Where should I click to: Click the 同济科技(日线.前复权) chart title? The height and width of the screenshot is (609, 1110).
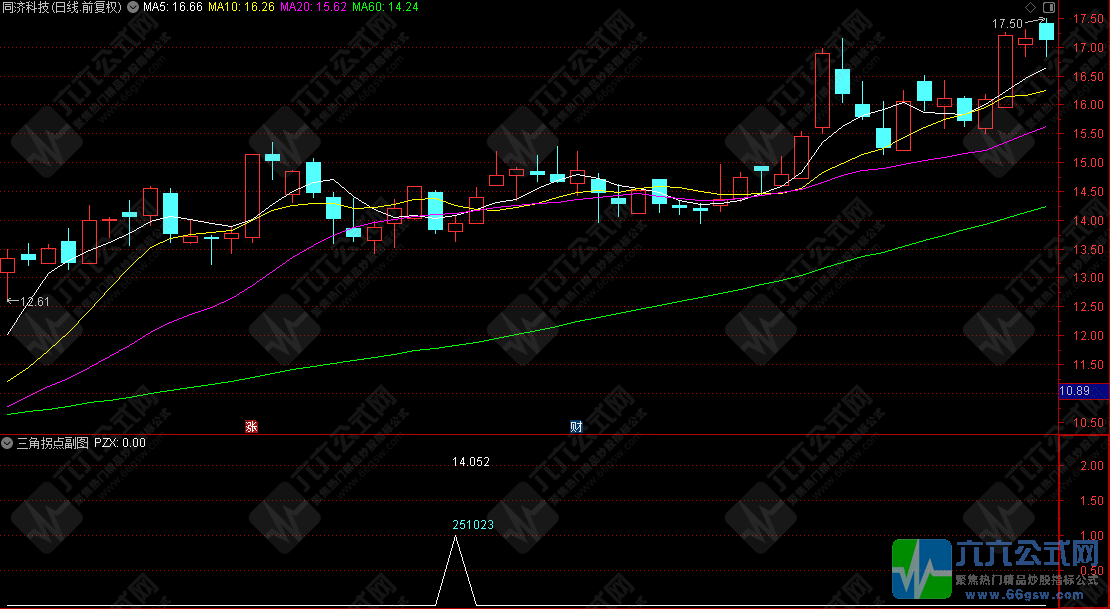tap(63, 7)
